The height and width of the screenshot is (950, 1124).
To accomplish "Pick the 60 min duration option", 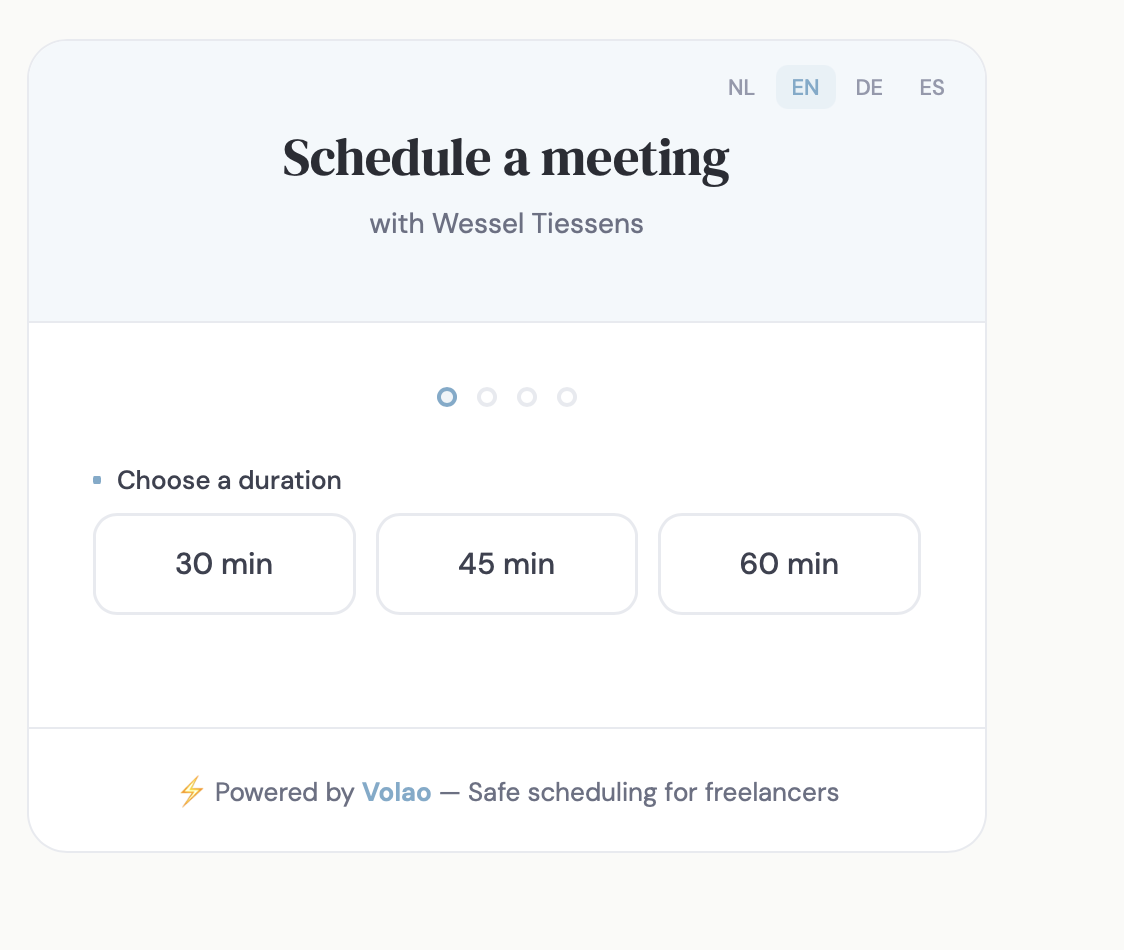I will (x=789, y=564).
